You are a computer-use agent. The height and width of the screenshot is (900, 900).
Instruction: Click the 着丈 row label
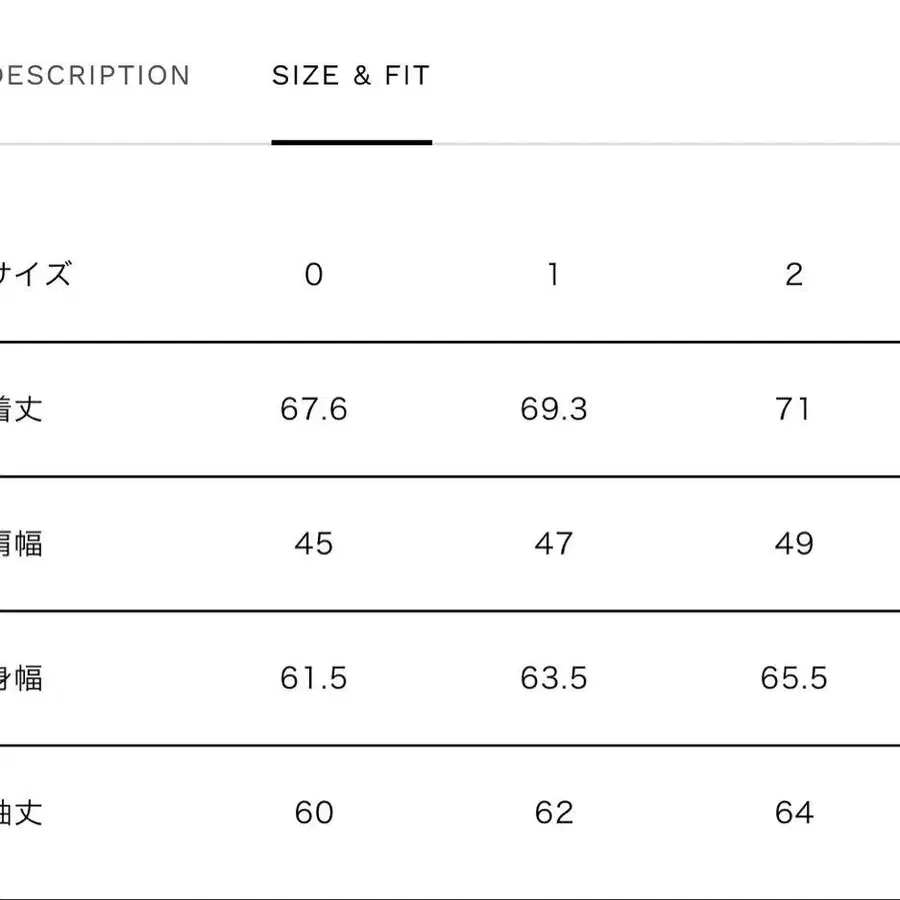pos(18,409)
